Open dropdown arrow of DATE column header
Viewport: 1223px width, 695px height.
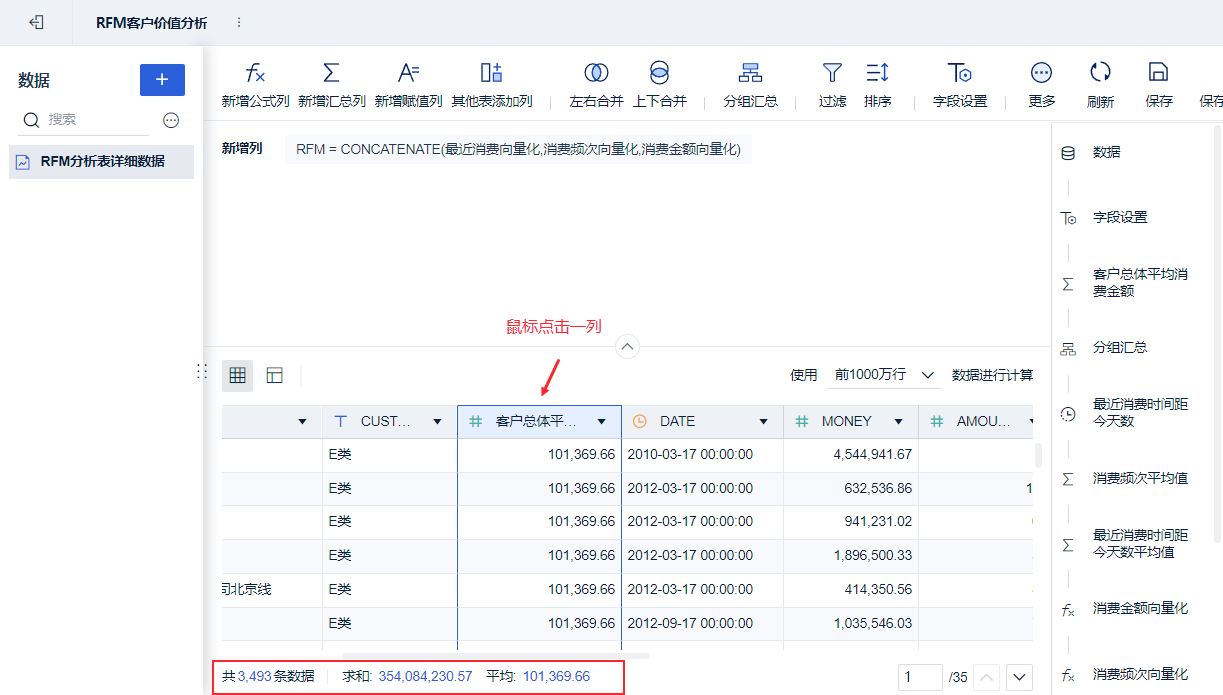(x=764, y=422)
